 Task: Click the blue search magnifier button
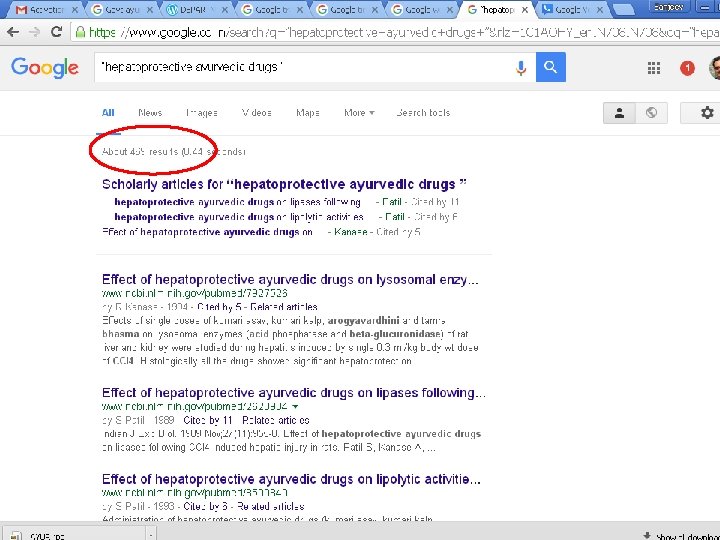[x=551, y=67]
